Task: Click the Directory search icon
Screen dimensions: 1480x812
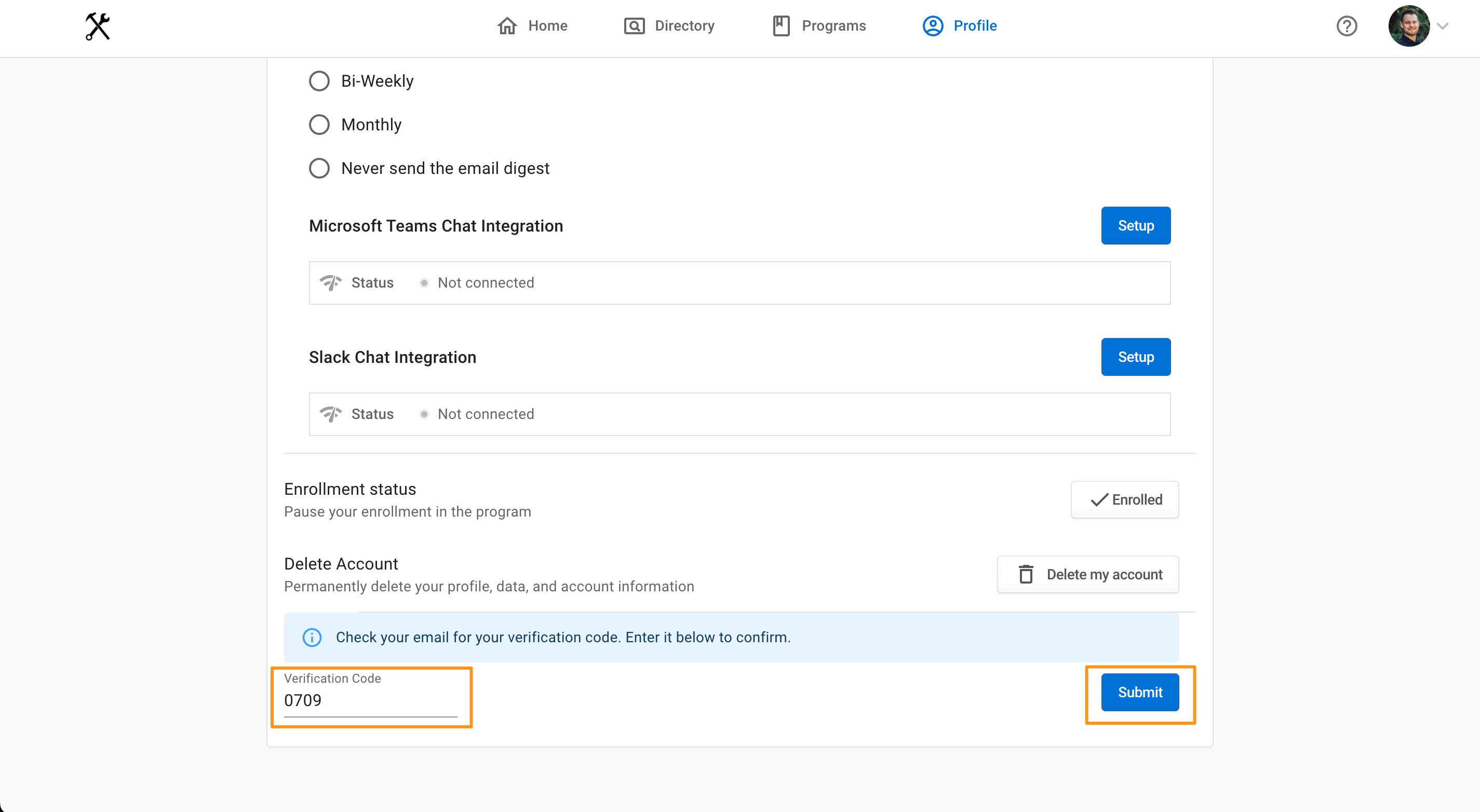Action: coord(634,26)
